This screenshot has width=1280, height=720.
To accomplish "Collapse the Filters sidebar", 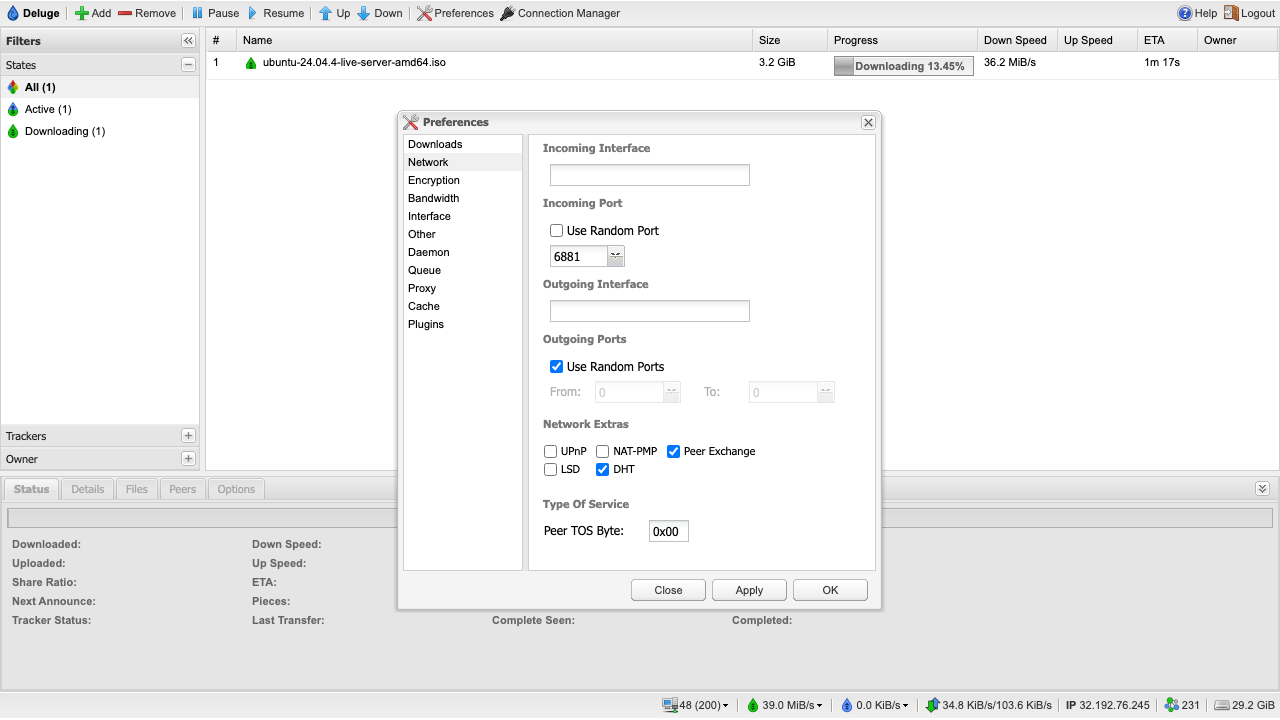I will click(x=188, y=41).
